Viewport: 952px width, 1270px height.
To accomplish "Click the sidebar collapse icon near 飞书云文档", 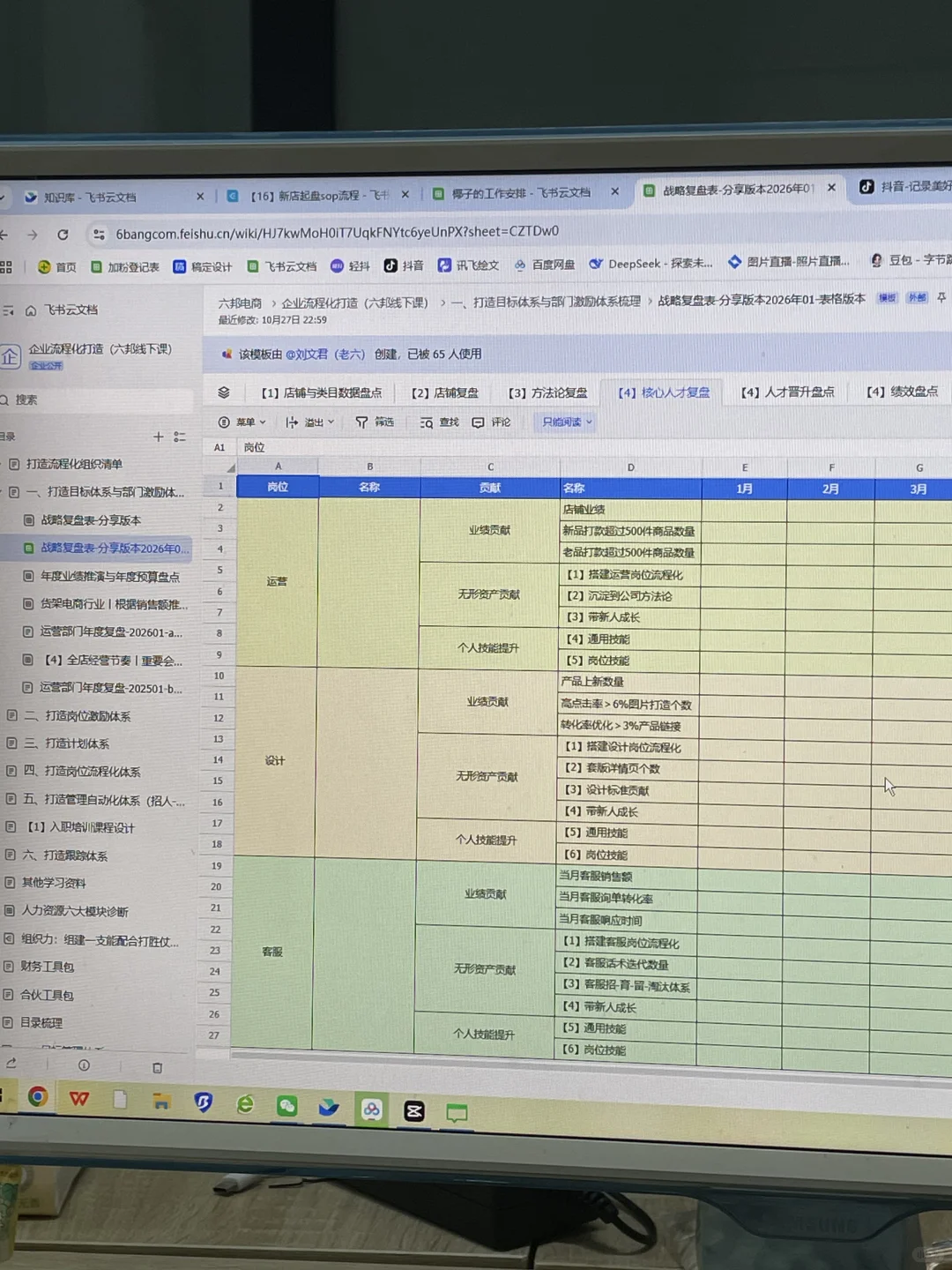I will tap(8, 310).
